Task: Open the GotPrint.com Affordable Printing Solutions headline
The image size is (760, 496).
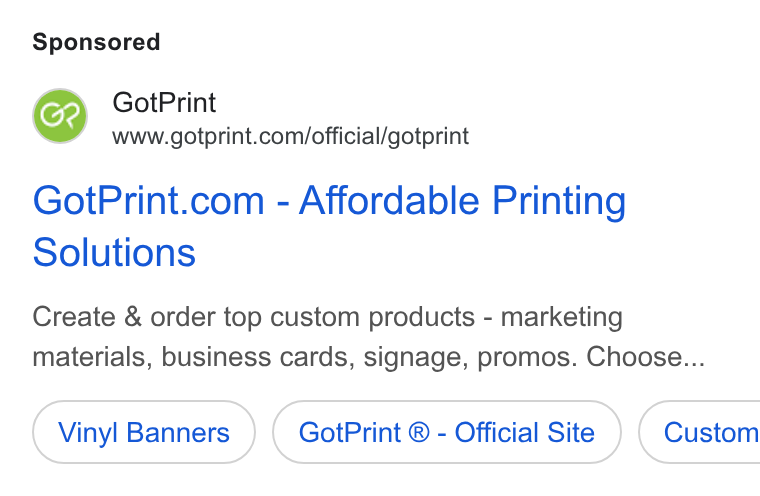Action: coord(329,226)
